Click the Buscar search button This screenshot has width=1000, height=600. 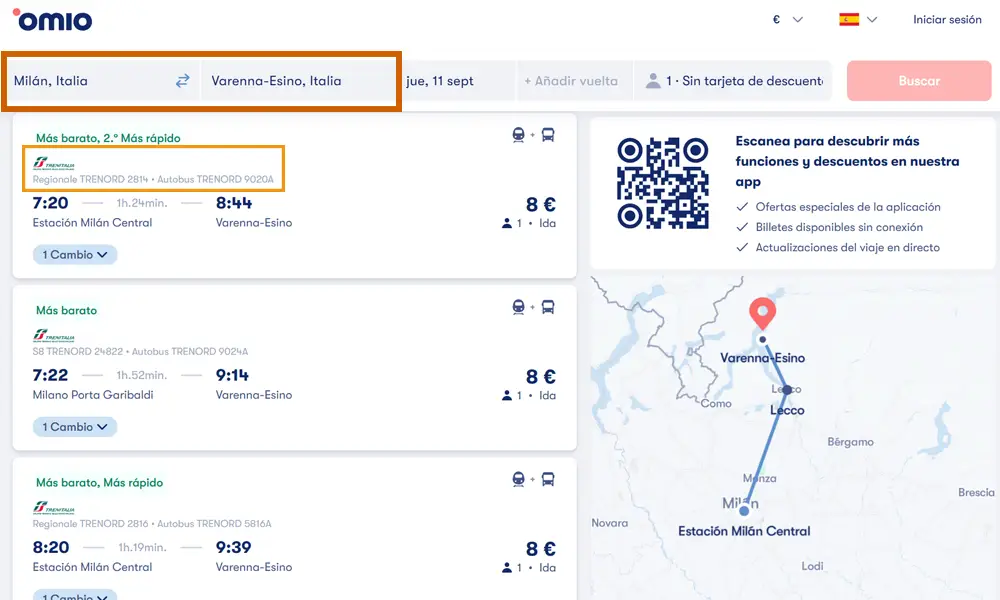(919, 81)
